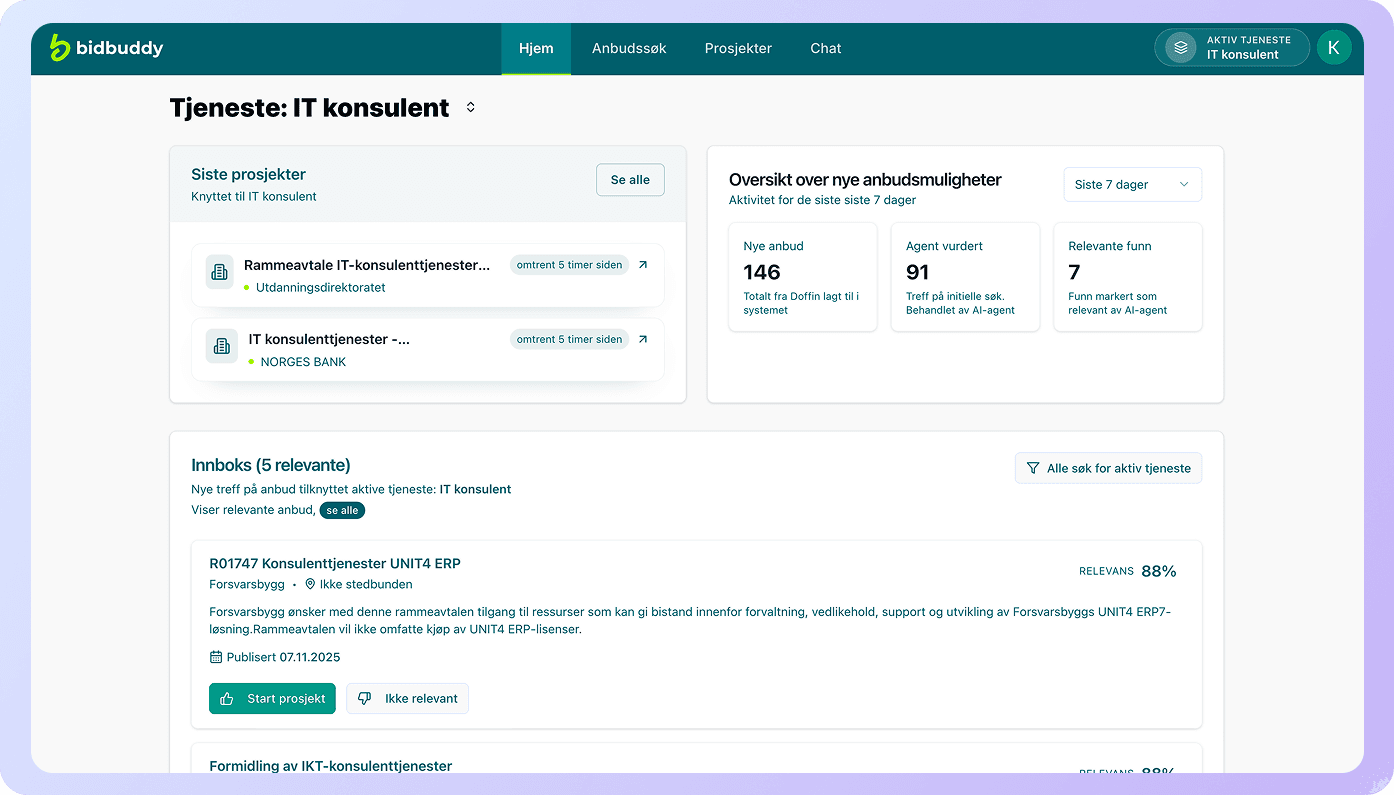1394x795 pixels.
Task: Click the Se alle projects button
Action: [x=630, y=180]
